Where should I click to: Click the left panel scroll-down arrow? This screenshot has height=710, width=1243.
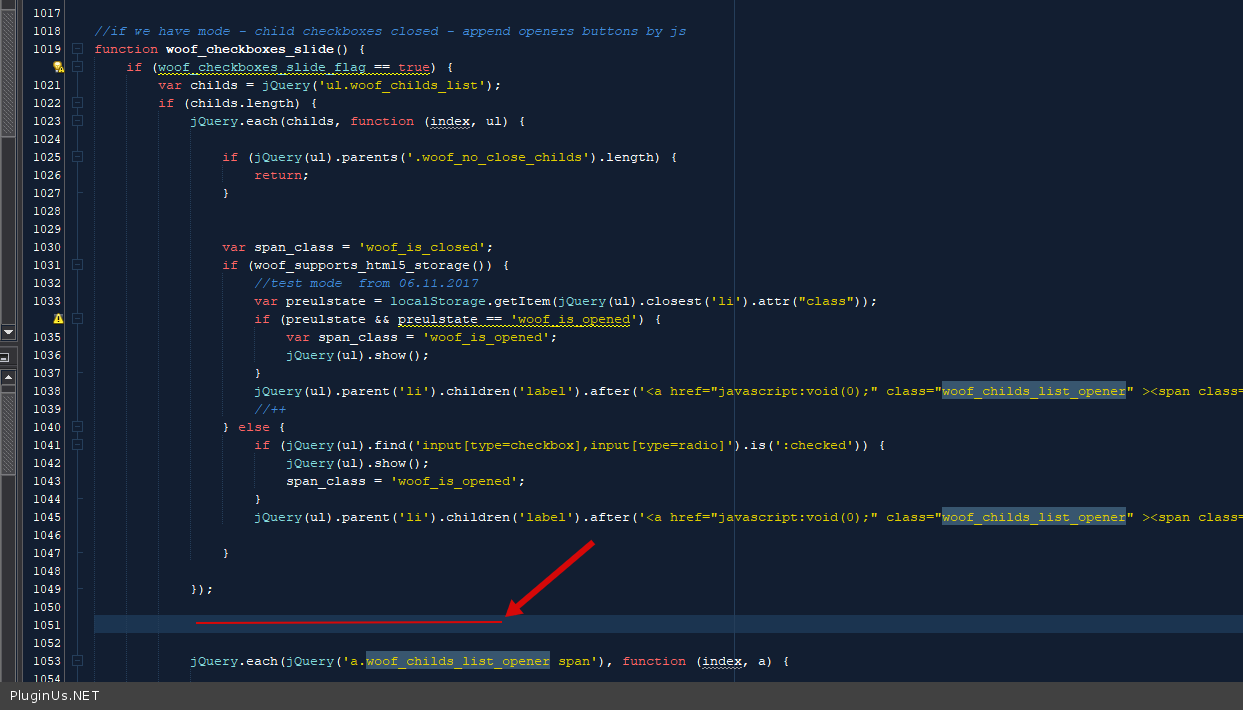[8, 331]
